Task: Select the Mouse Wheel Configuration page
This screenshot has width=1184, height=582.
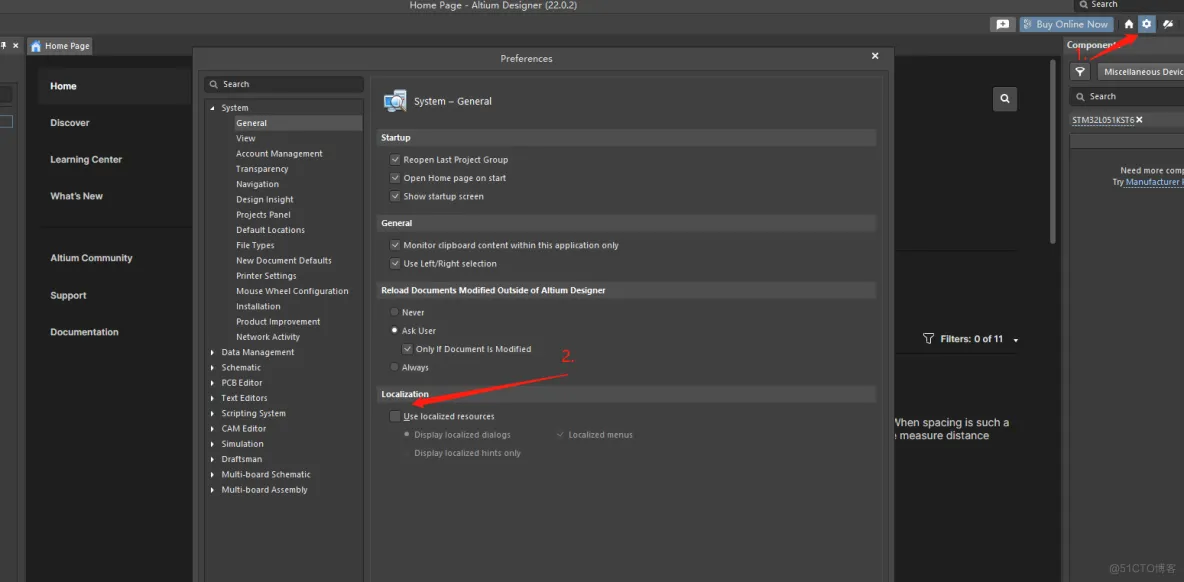Action: pos(292,291)
